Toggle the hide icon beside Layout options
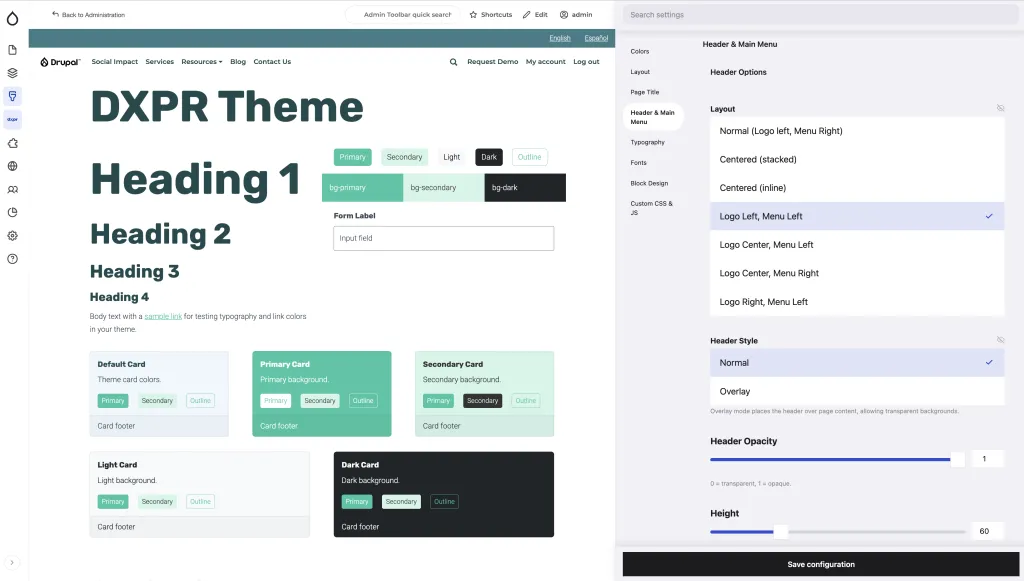This screenshot has width=1024, height=581. point(1001,108)
